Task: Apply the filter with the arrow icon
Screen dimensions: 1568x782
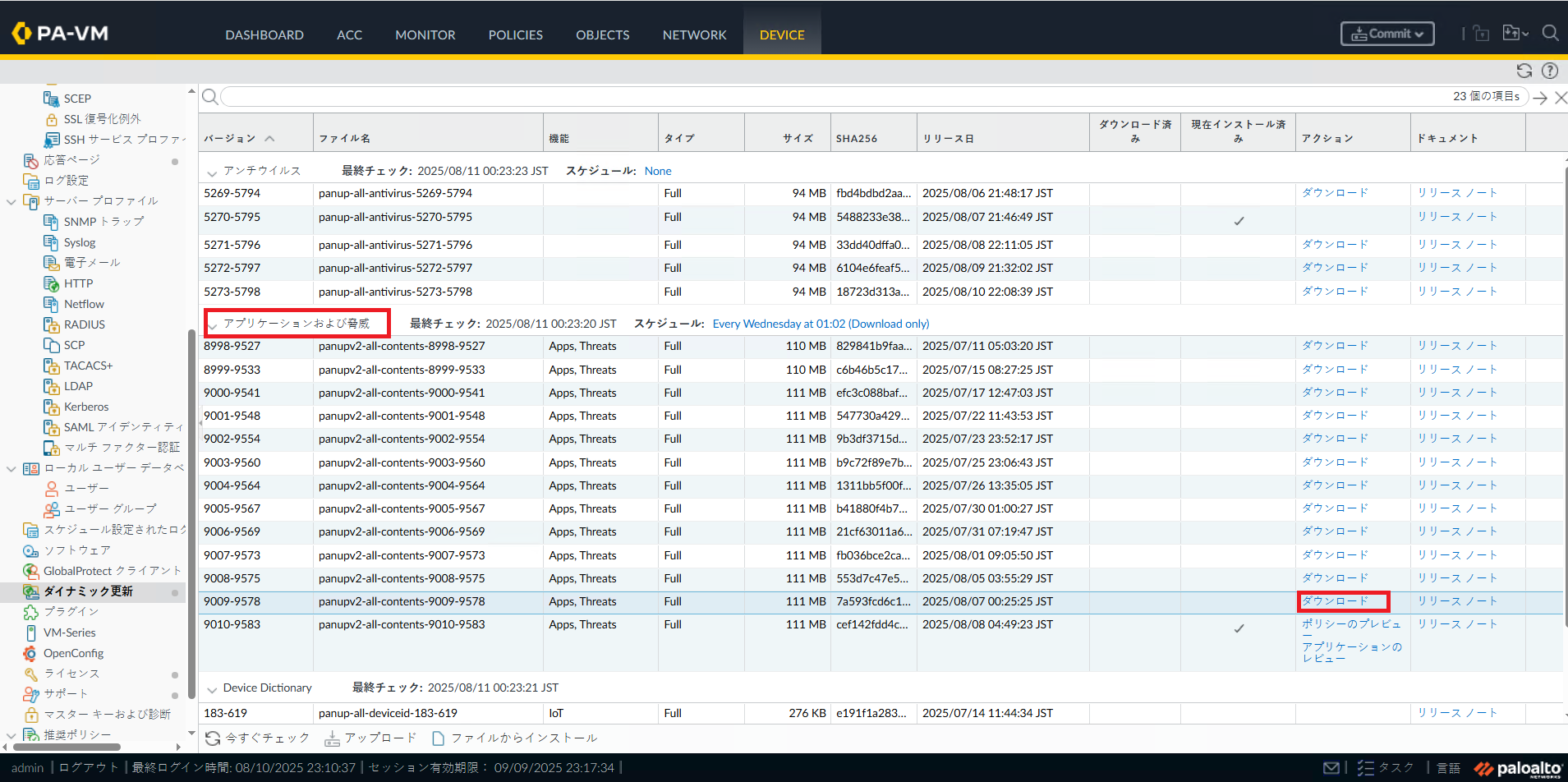Action: tap(1540, 98)
